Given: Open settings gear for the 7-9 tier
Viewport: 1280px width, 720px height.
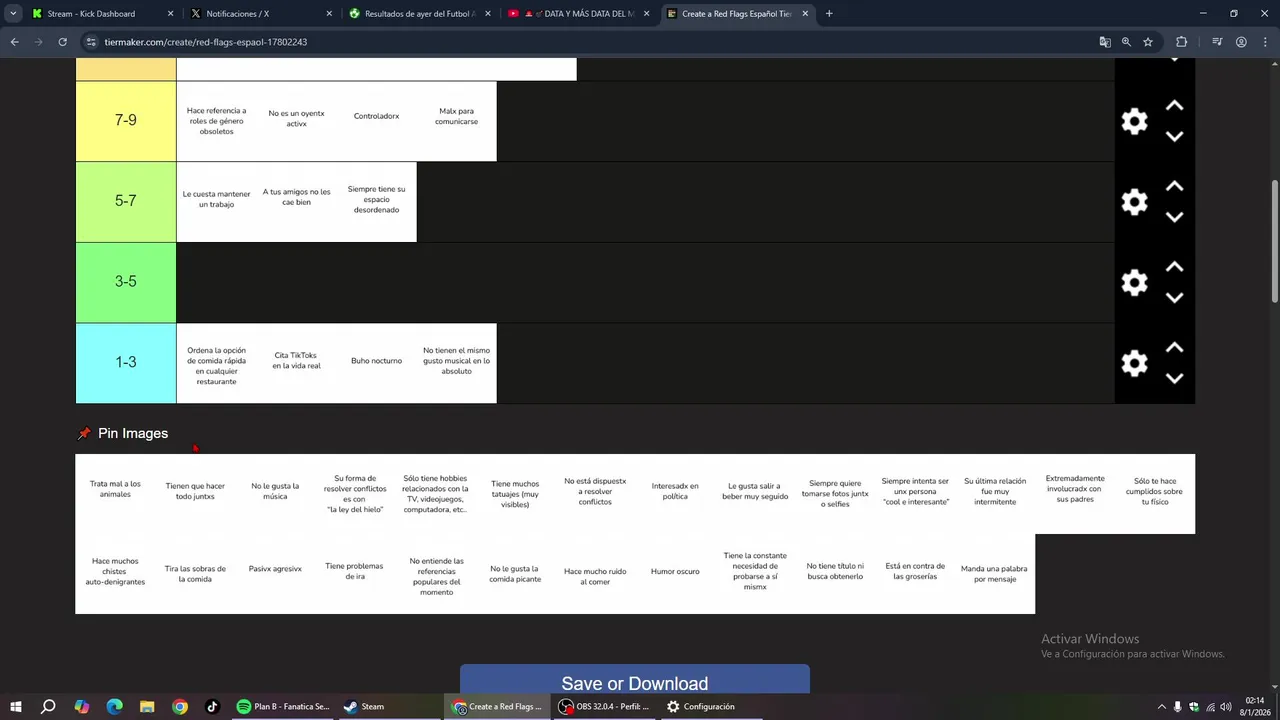Looking at the screenshot, I should click(x=1134, y=121).
